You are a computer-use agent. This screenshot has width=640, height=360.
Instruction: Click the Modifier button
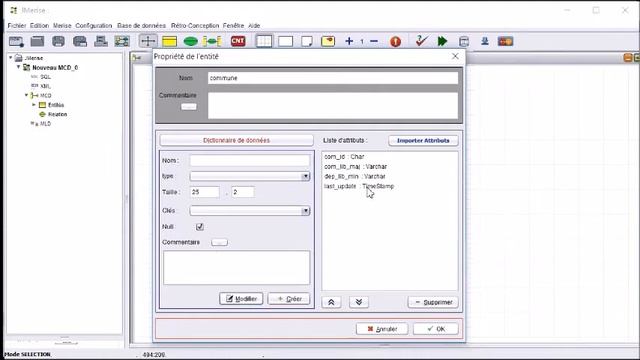pos(241,299)
